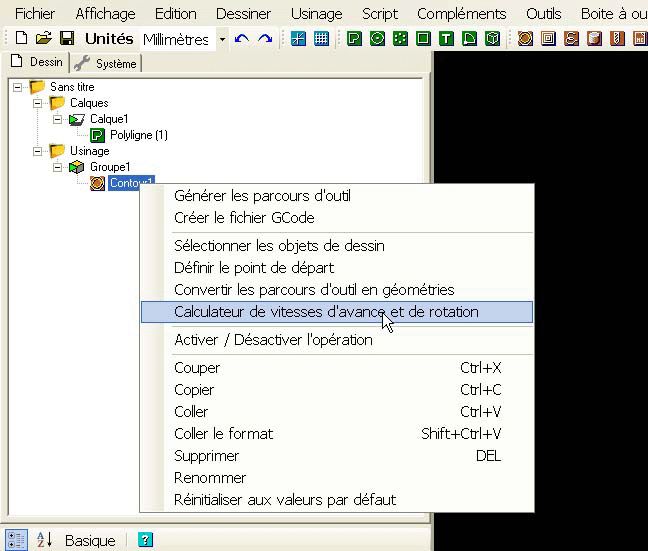
Task: Add a 3D profile machining operation
Action: 594,39
